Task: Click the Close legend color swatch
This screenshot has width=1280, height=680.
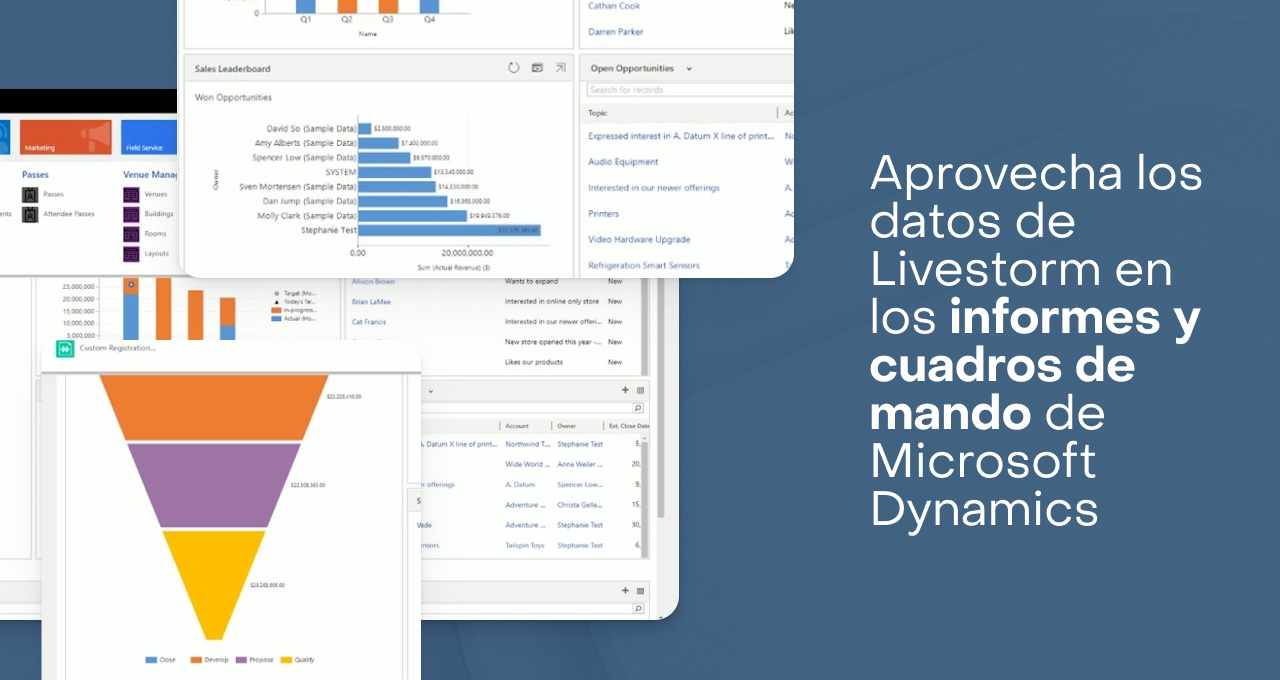Action: tap(151, 660)
